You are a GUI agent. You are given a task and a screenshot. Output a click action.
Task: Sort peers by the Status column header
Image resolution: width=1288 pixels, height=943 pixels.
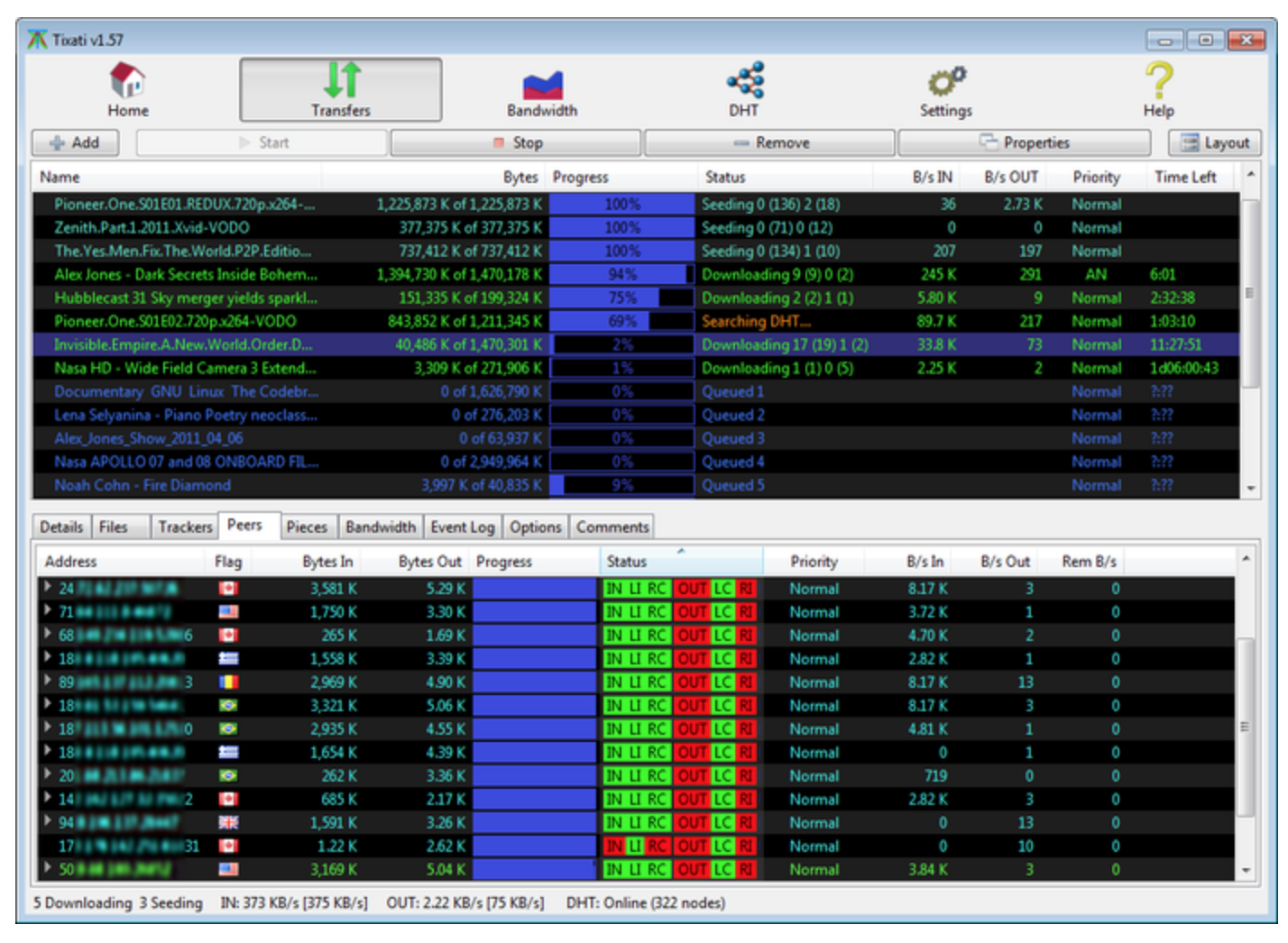coord(682,562)
